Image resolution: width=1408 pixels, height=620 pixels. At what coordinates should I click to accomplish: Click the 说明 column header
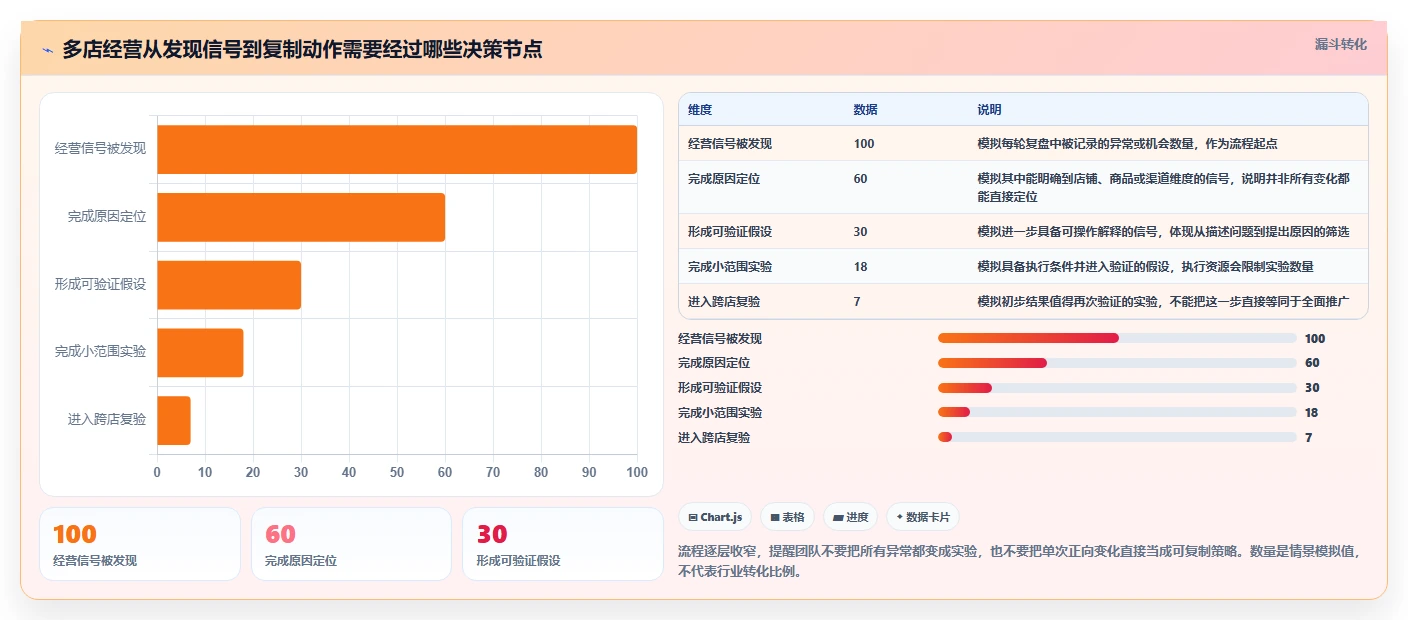tap(989, 110)
